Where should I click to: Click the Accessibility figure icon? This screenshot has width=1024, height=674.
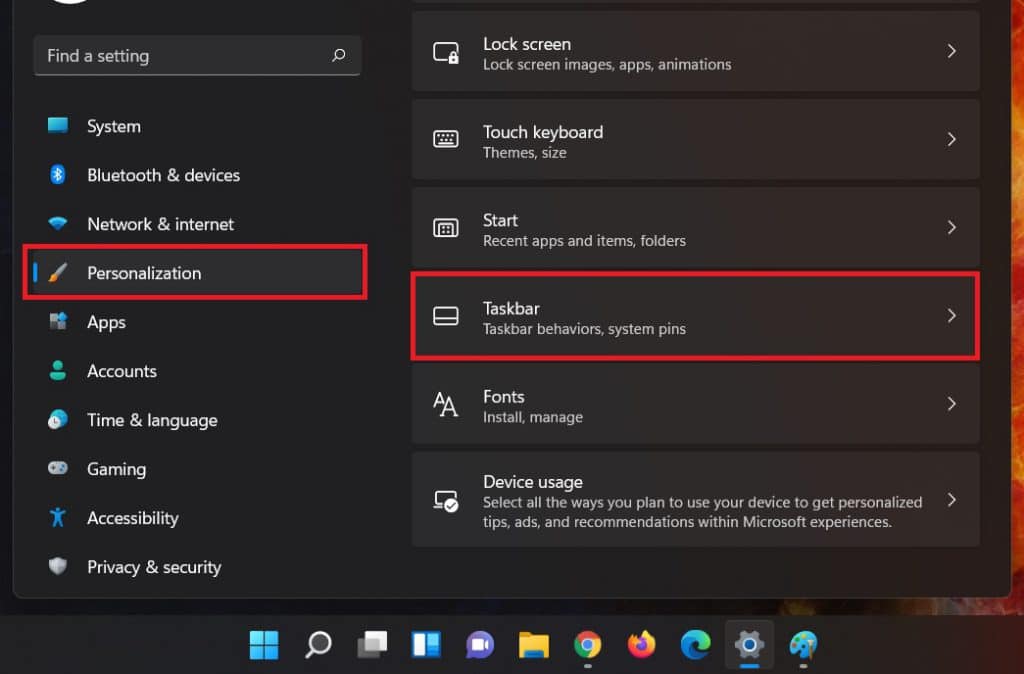click(x=57, y=517)
